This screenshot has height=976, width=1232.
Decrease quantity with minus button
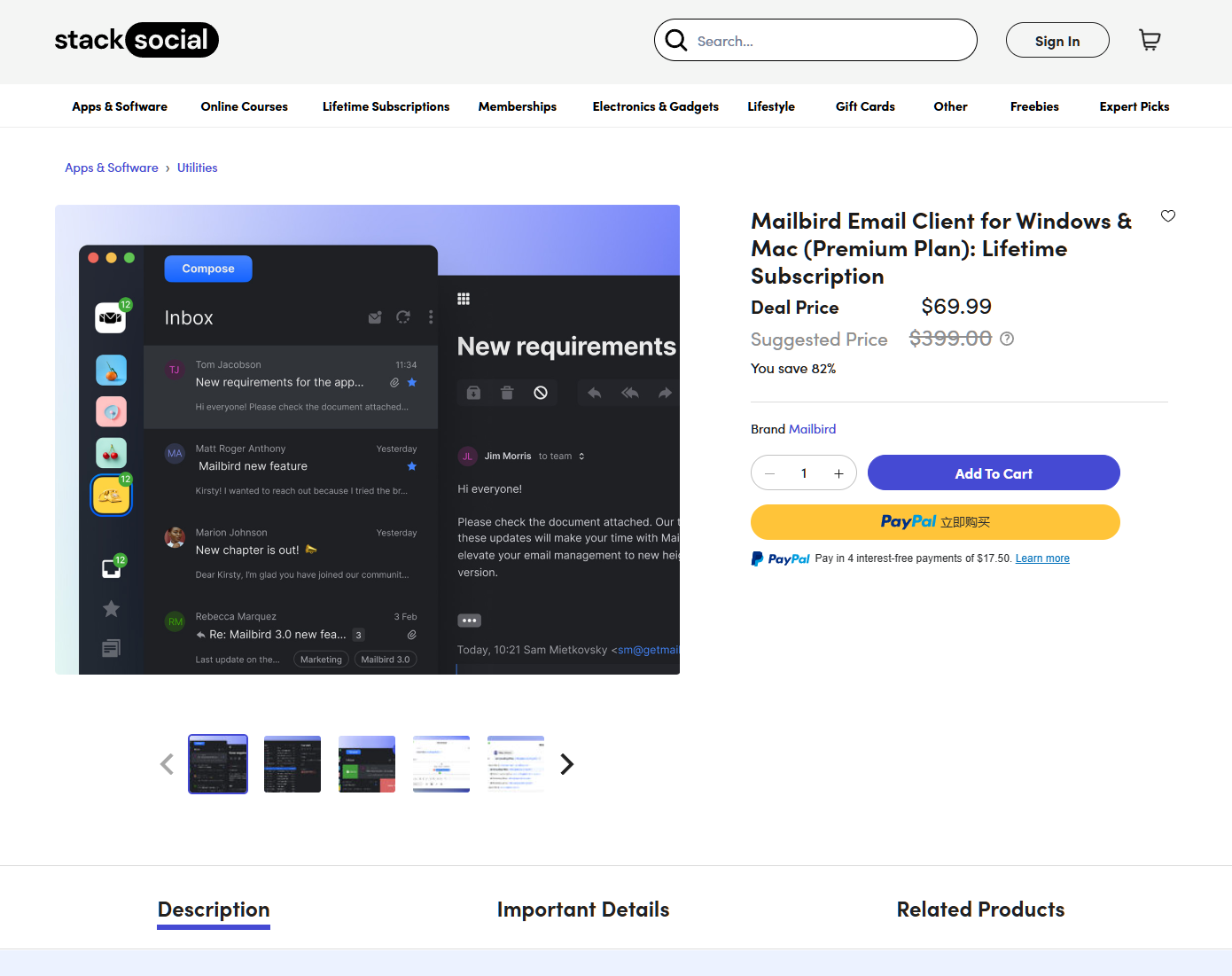(x=770, y=473)
